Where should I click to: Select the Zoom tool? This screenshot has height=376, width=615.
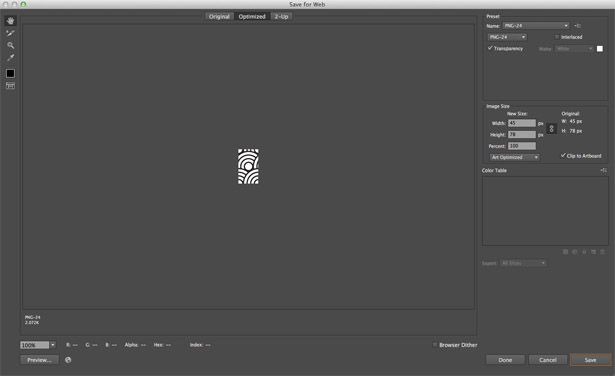pos(11,45)
